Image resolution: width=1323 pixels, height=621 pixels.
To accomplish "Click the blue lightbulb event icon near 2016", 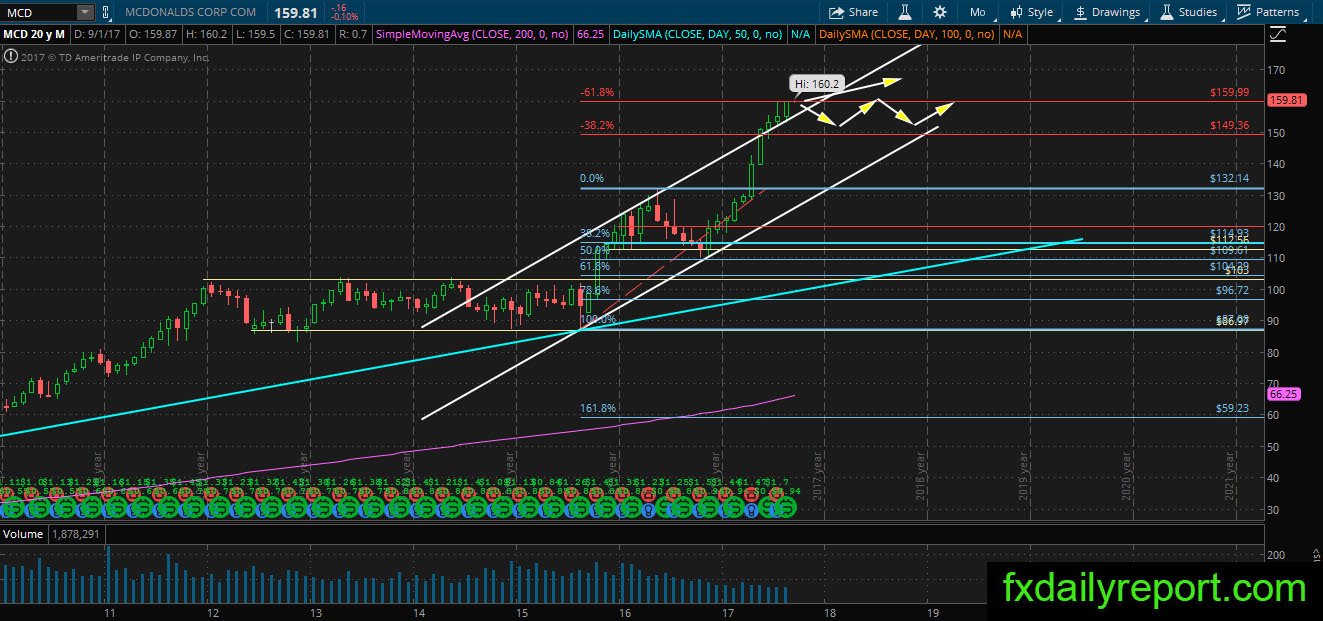I will (x=649, y=508).
